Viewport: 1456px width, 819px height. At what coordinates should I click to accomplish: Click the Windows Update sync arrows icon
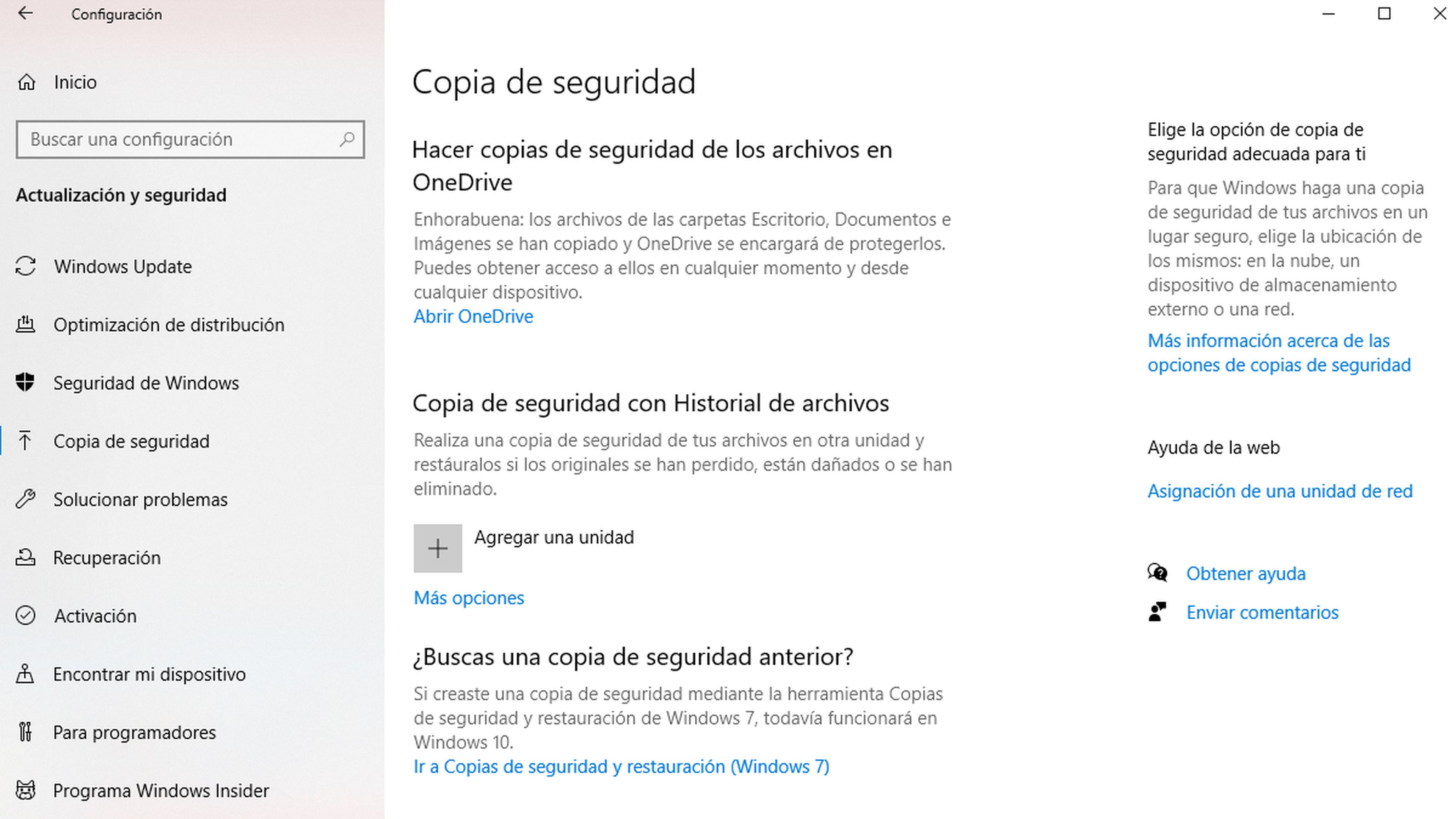[x=25, y=266]
